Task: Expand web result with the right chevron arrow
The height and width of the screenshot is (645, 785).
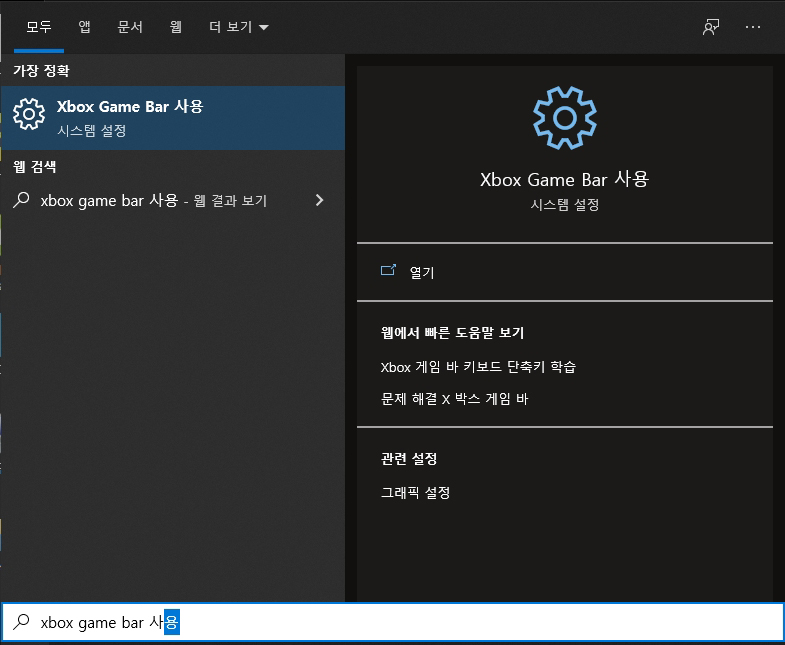Action: click(x=319, y=200)
